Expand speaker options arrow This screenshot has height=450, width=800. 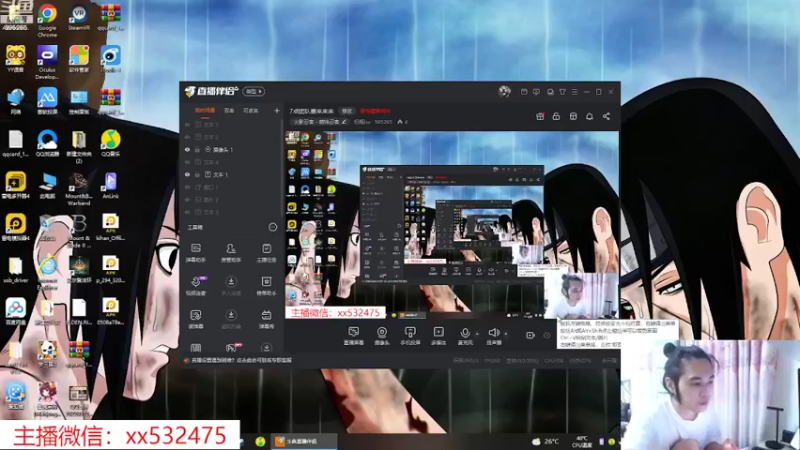click(506, 334)
